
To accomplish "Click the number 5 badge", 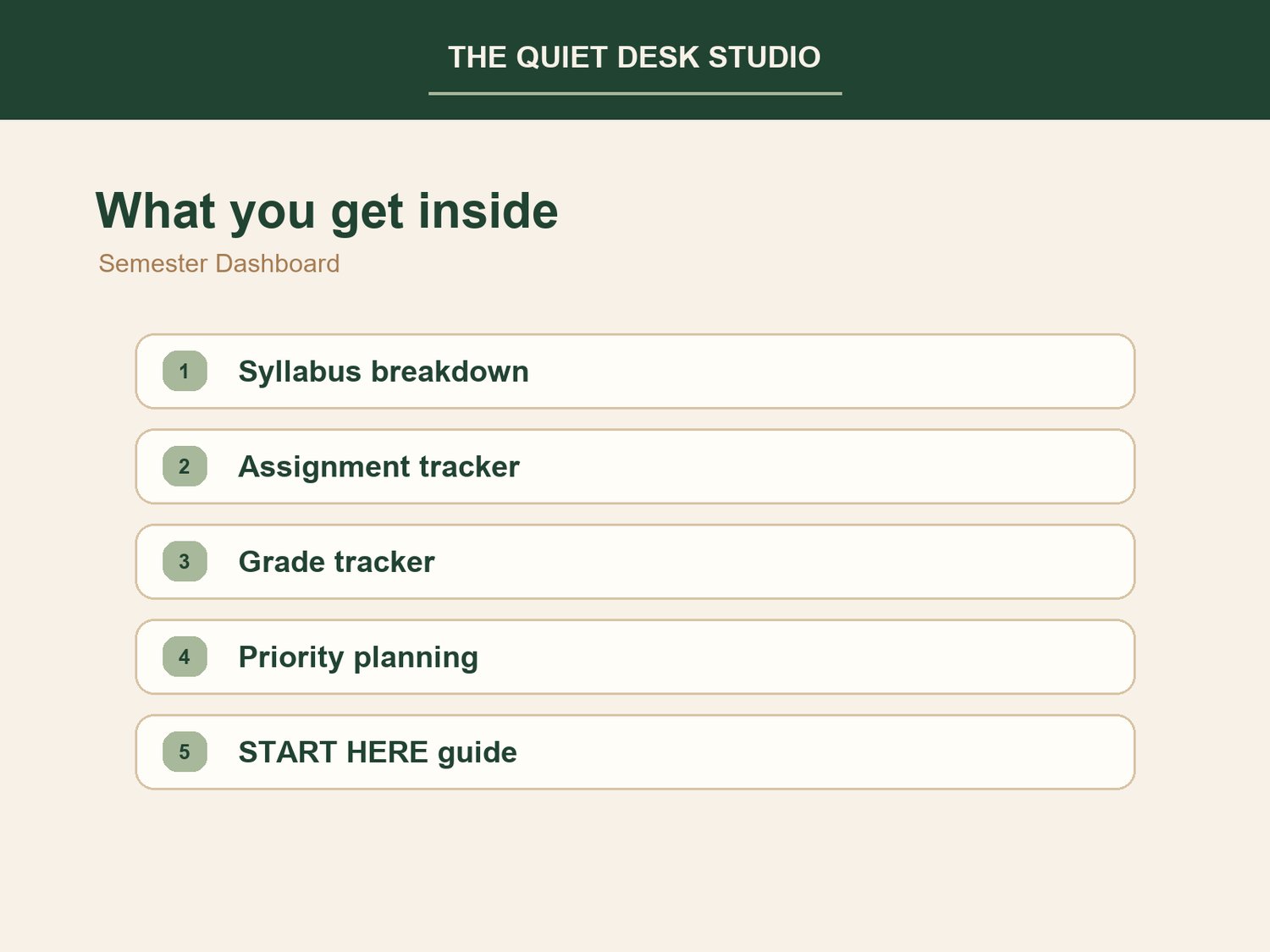I will click(185, 751).
